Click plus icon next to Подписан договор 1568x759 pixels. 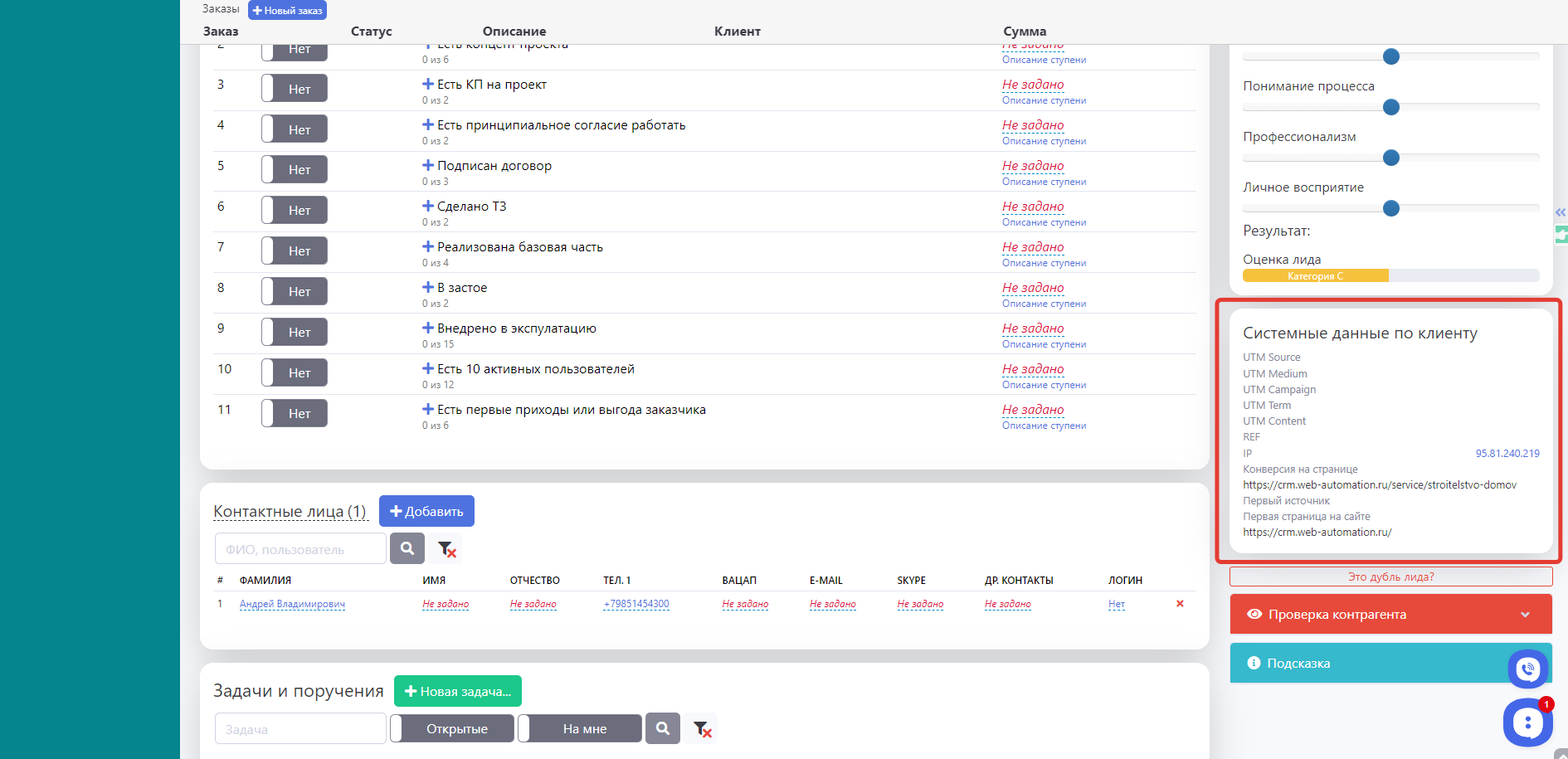pos(428,165)
